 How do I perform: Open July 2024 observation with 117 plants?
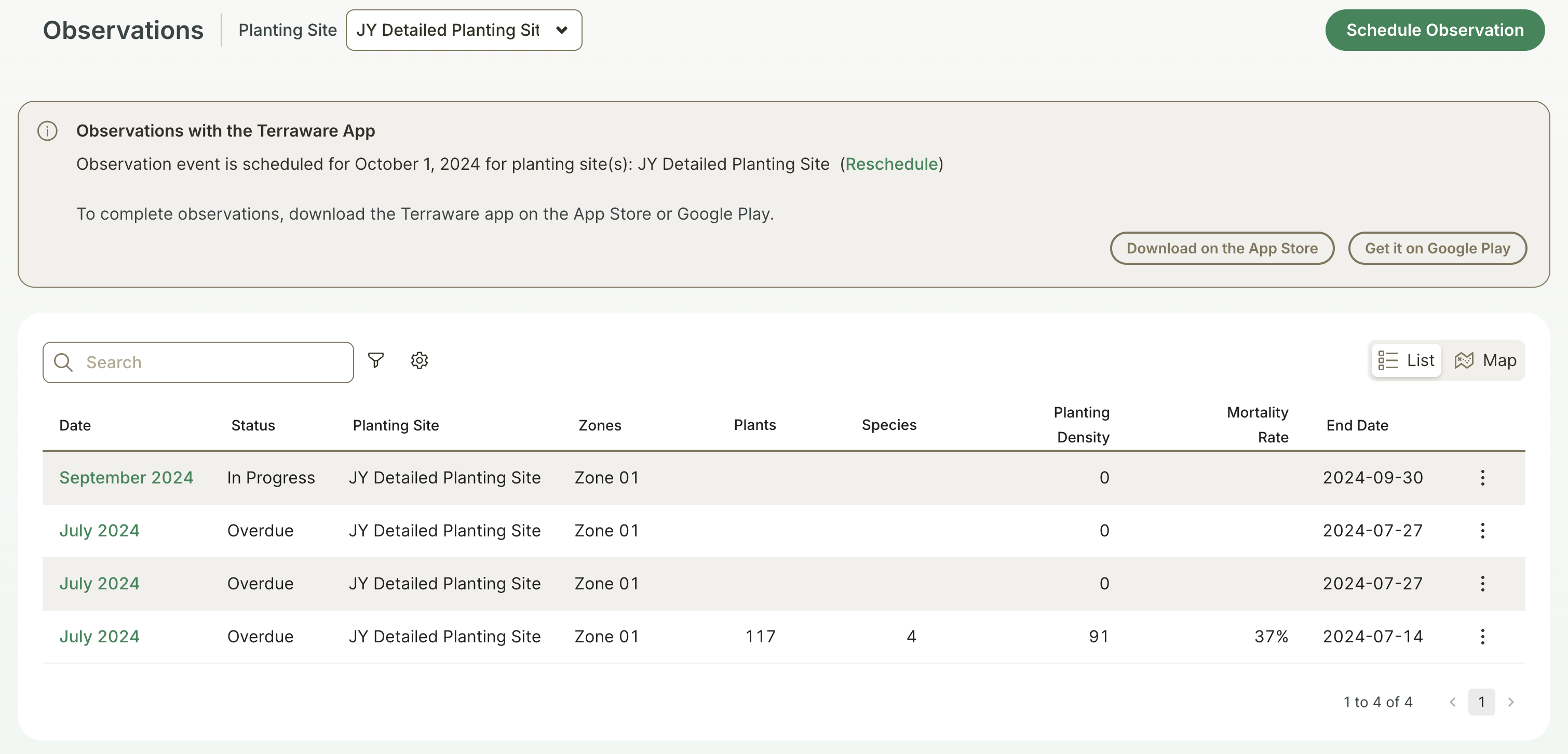pos(99,637)
